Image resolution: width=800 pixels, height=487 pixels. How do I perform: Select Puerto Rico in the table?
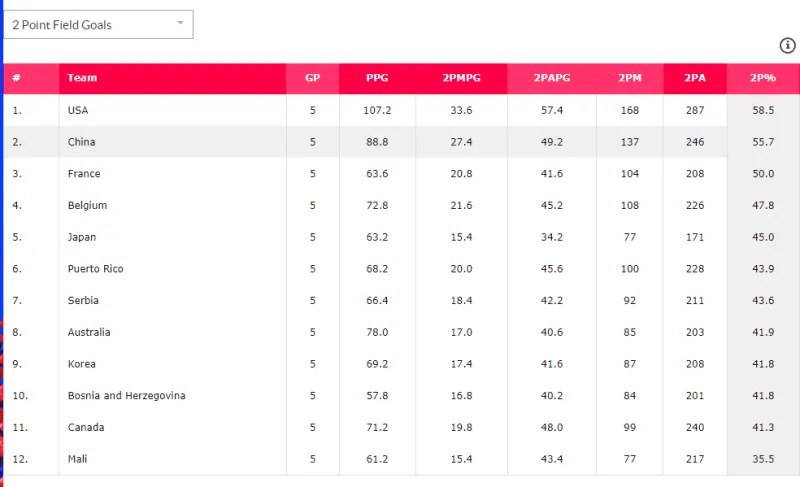click(x=95, y=269)
